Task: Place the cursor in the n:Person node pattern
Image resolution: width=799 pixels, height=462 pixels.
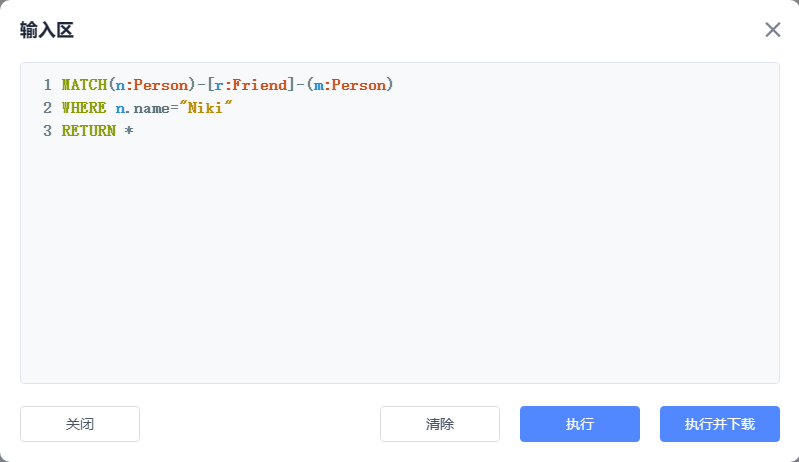Action: 150,85
